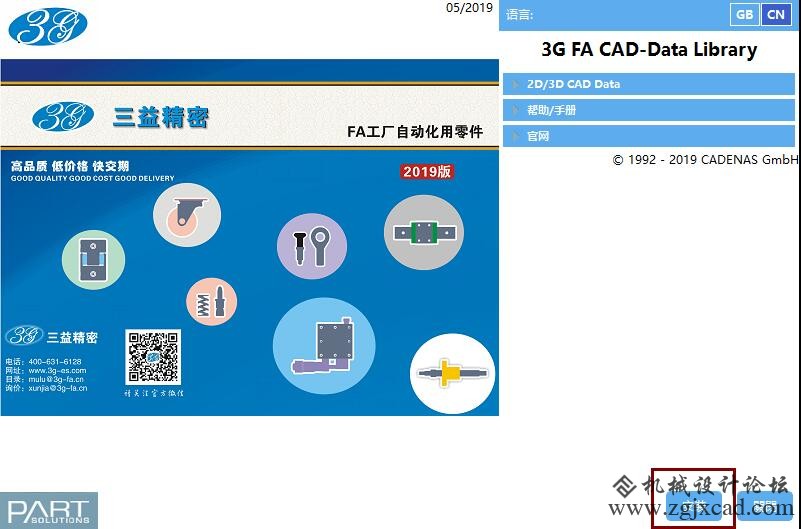Click the website www.3g-es.com text
The height and width of the screenshot is (529, 801).
57,371
